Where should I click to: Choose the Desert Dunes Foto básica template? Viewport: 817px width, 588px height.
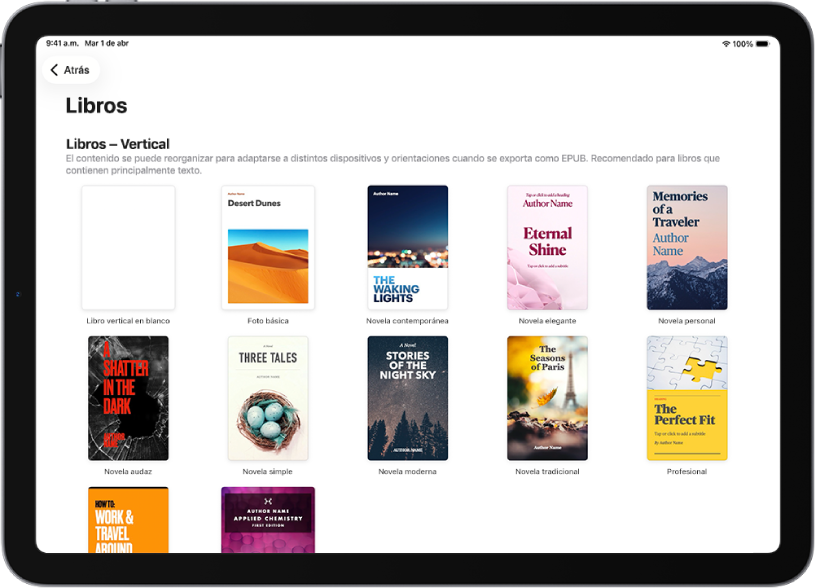click(x=268, y=248)
